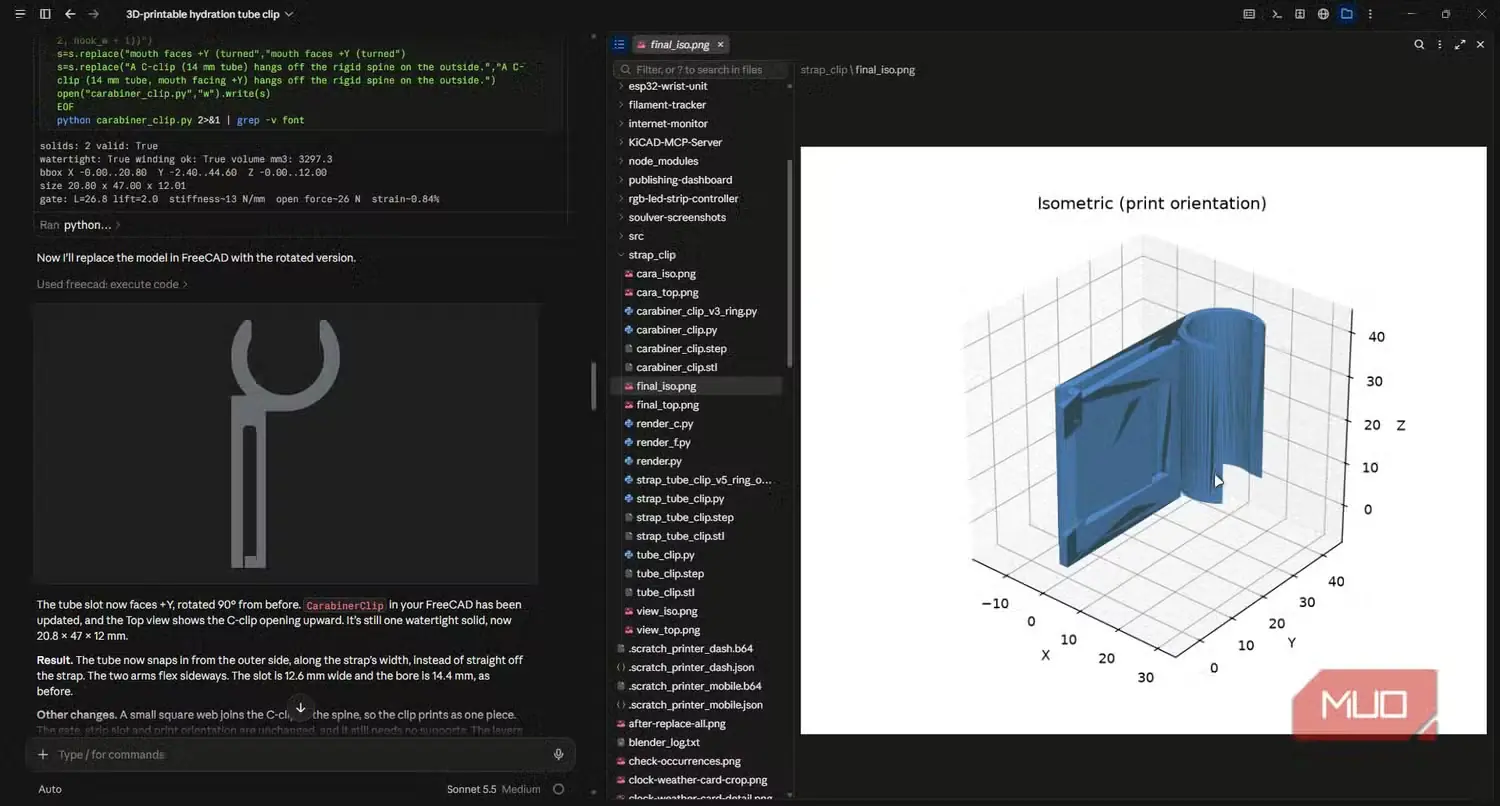
Task: Click the microphone voice input icon
Action: [559, 754]
